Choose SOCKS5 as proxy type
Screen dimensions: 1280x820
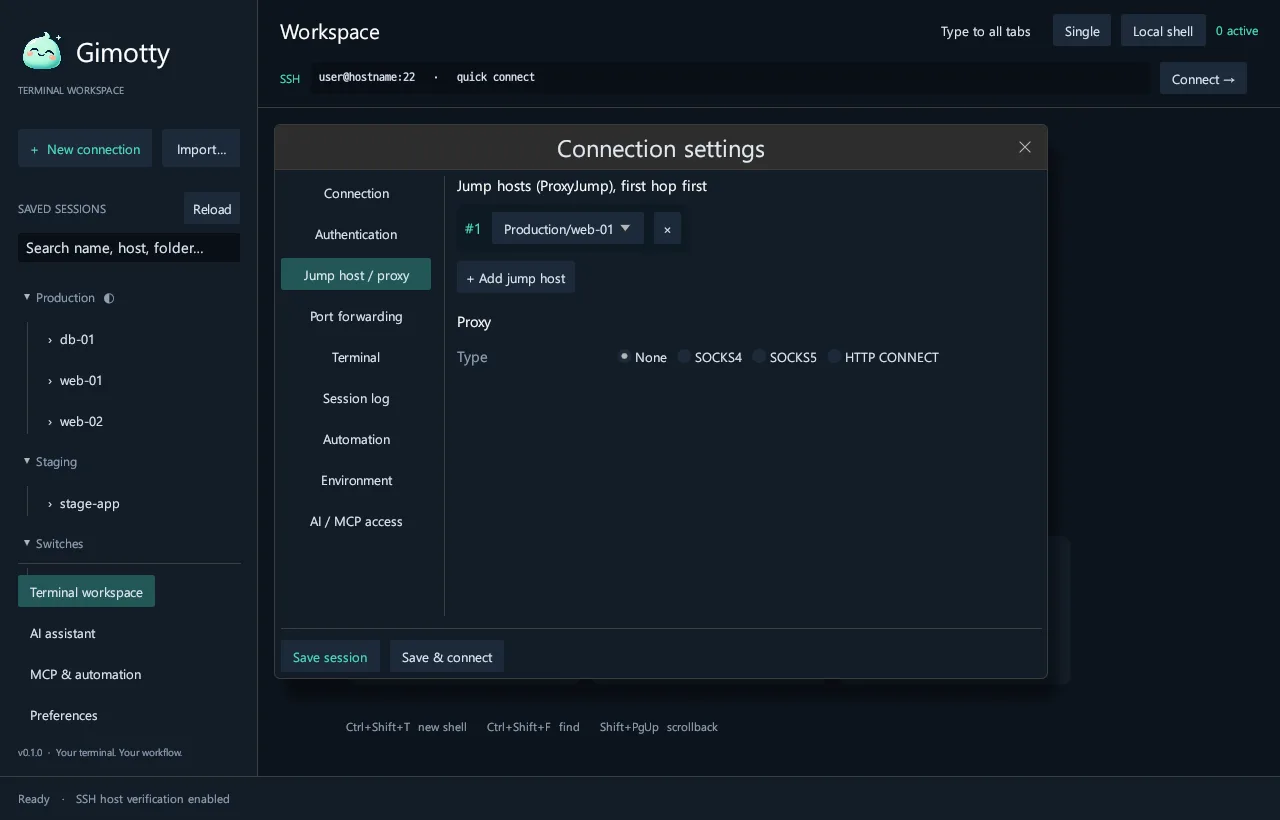pos(785,357)
